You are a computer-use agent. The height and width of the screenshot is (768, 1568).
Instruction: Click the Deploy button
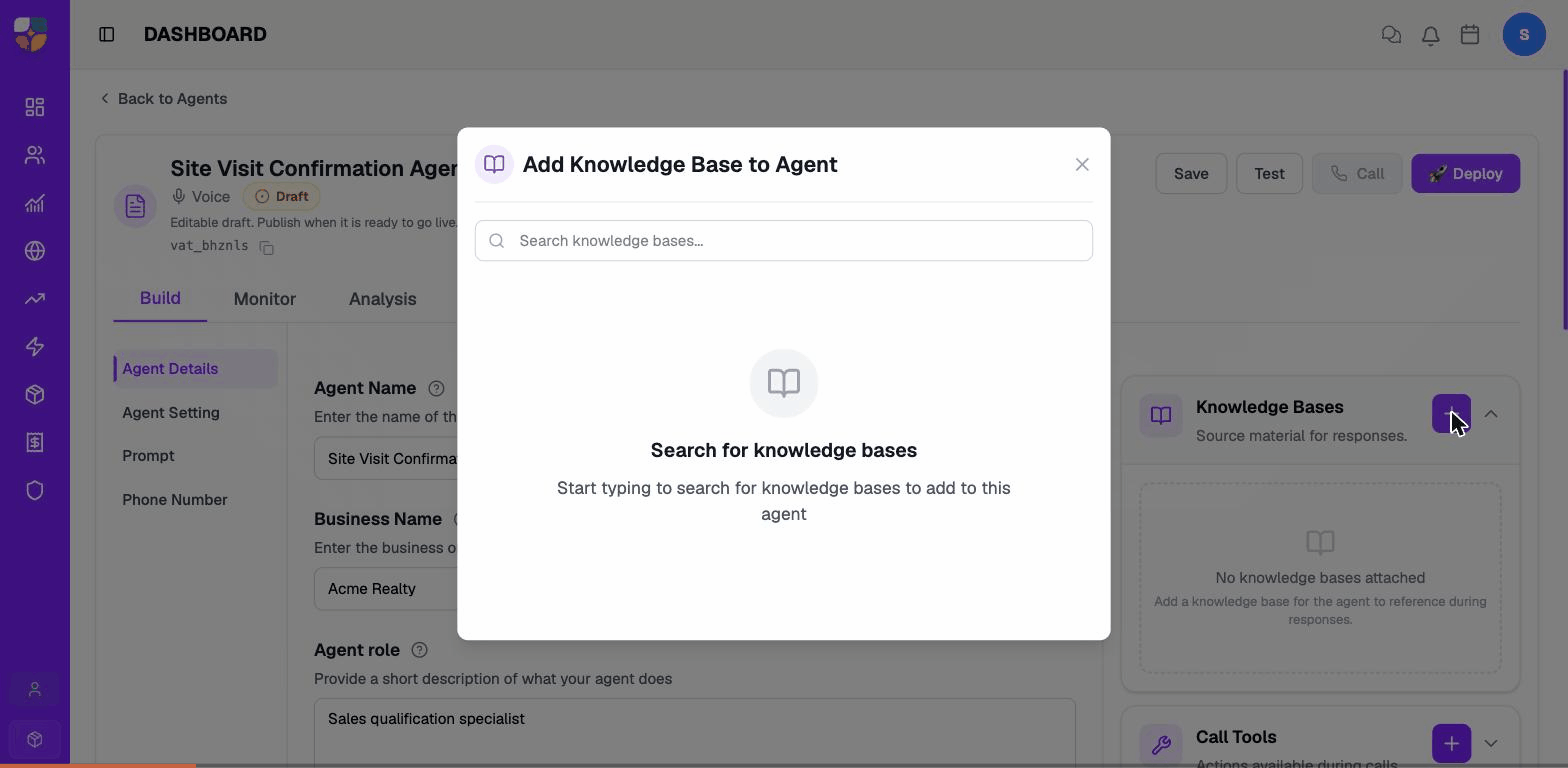(1466, 174)
